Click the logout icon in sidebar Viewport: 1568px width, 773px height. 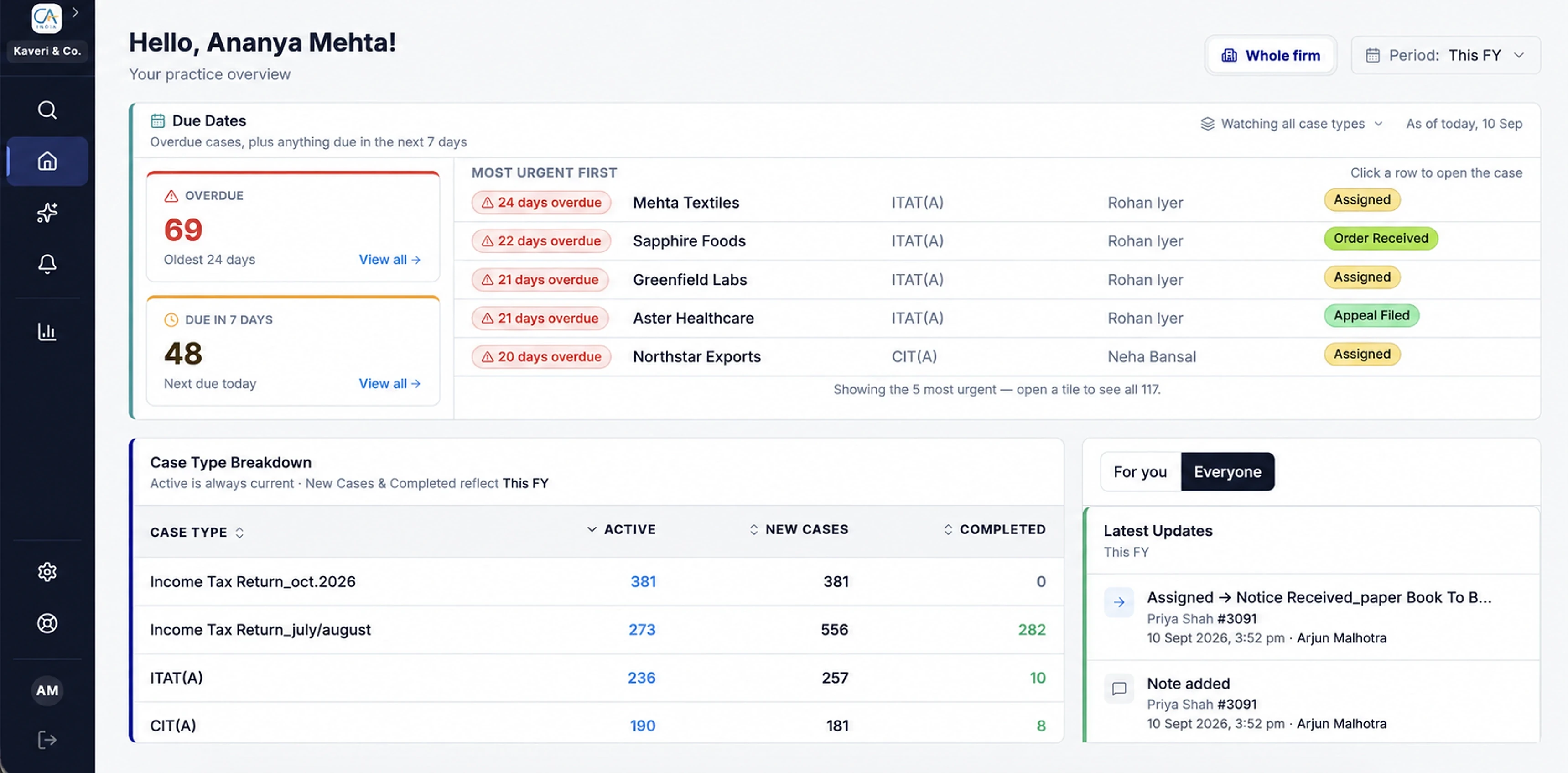[47, 740]
